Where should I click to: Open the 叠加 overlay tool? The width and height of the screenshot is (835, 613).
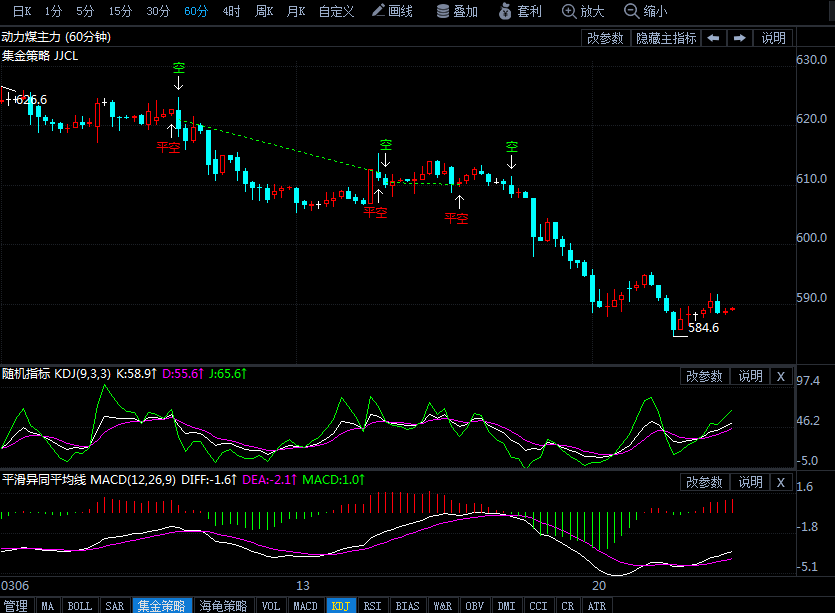pyautogui.click(x=457, y=11)
